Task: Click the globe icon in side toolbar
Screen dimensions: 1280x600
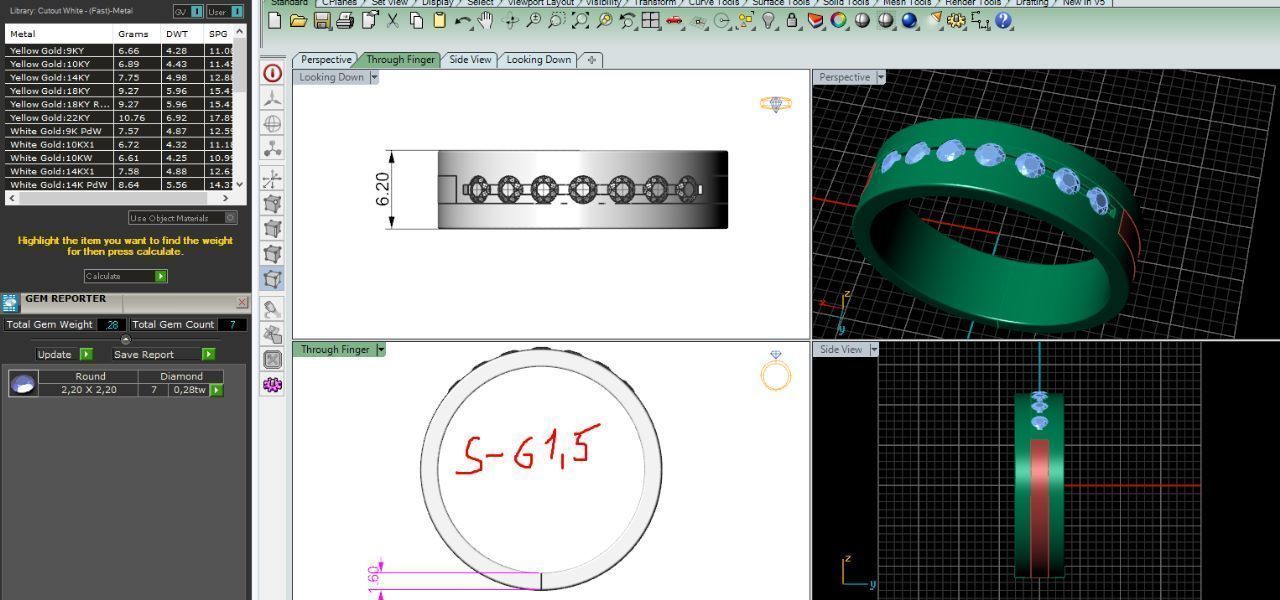Action: (272, 124)
